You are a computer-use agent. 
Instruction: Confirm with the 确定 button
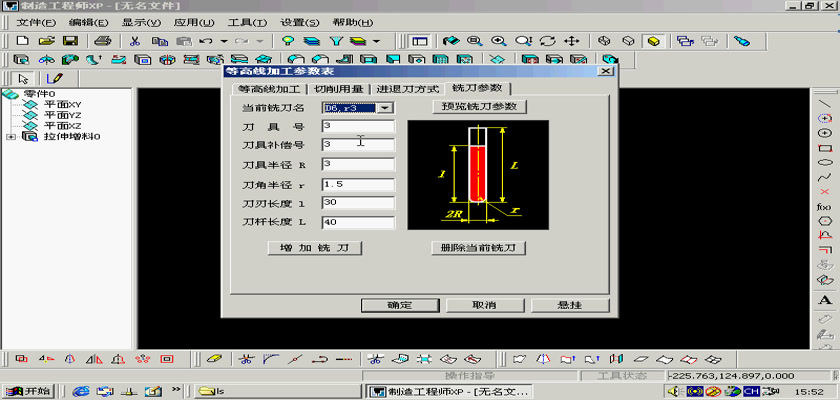(x=400, y=305)
